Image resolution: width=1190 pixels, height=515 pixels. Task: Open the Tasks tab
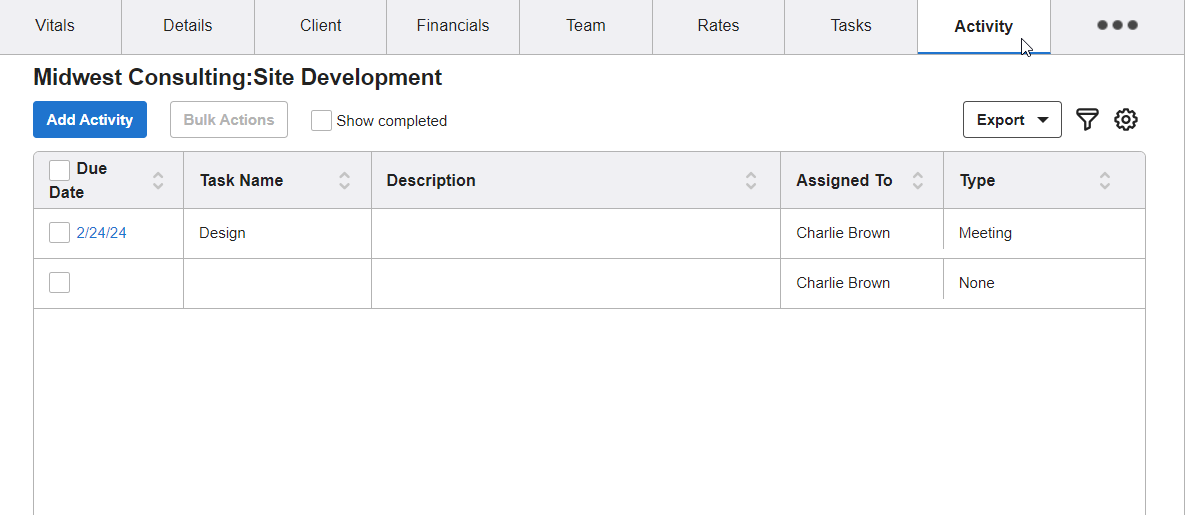pos(851,26)
